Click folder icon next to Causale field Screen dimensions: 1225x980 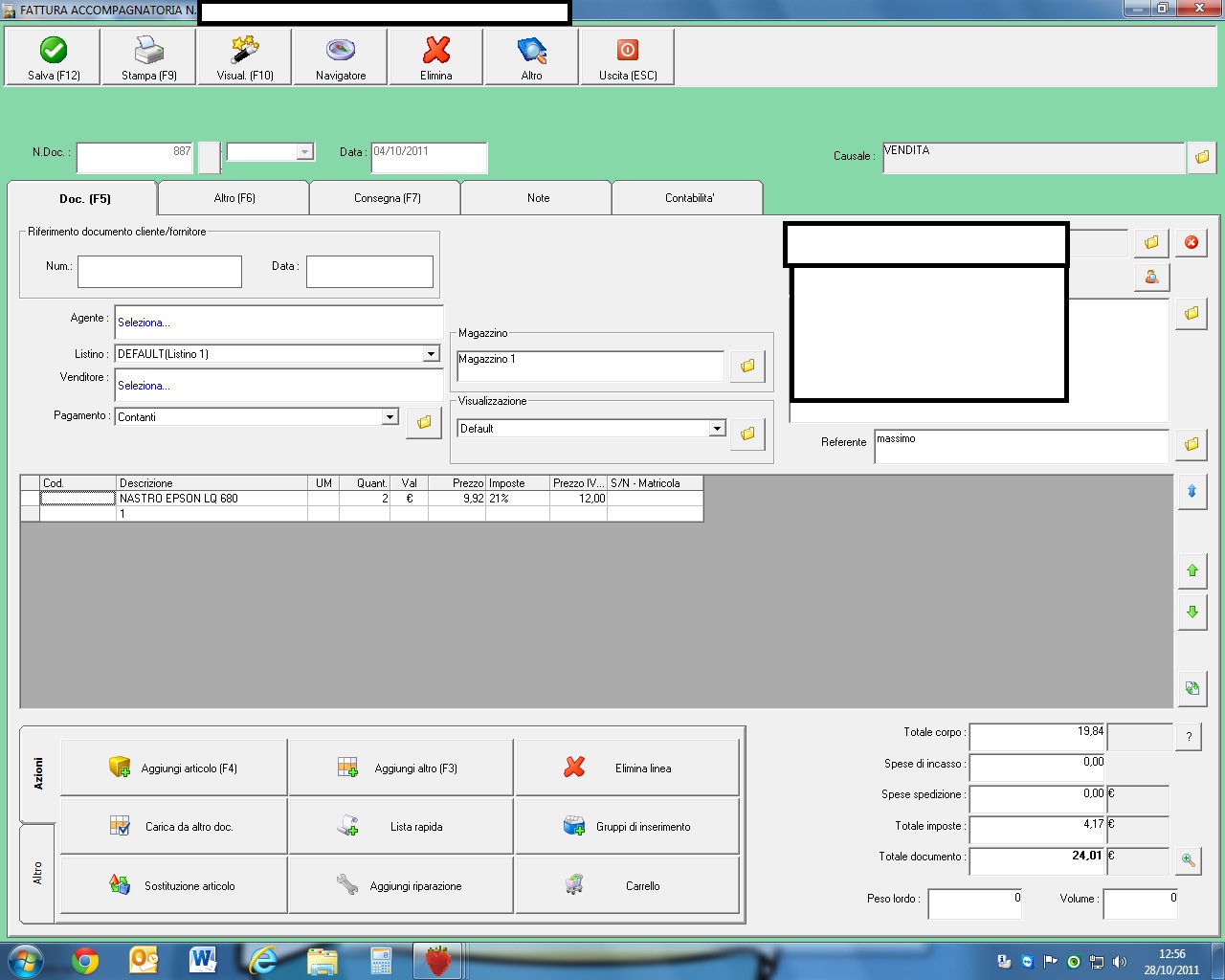coord(1201,157)
